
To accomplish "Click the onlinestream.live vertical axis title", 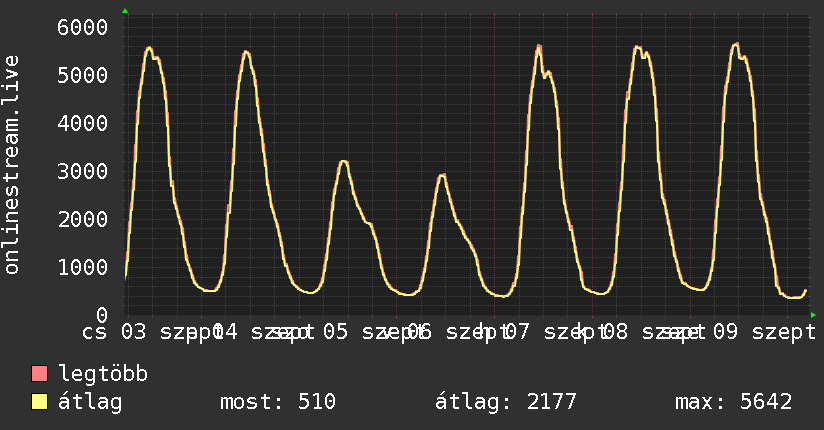I will [x=12, y=165].
